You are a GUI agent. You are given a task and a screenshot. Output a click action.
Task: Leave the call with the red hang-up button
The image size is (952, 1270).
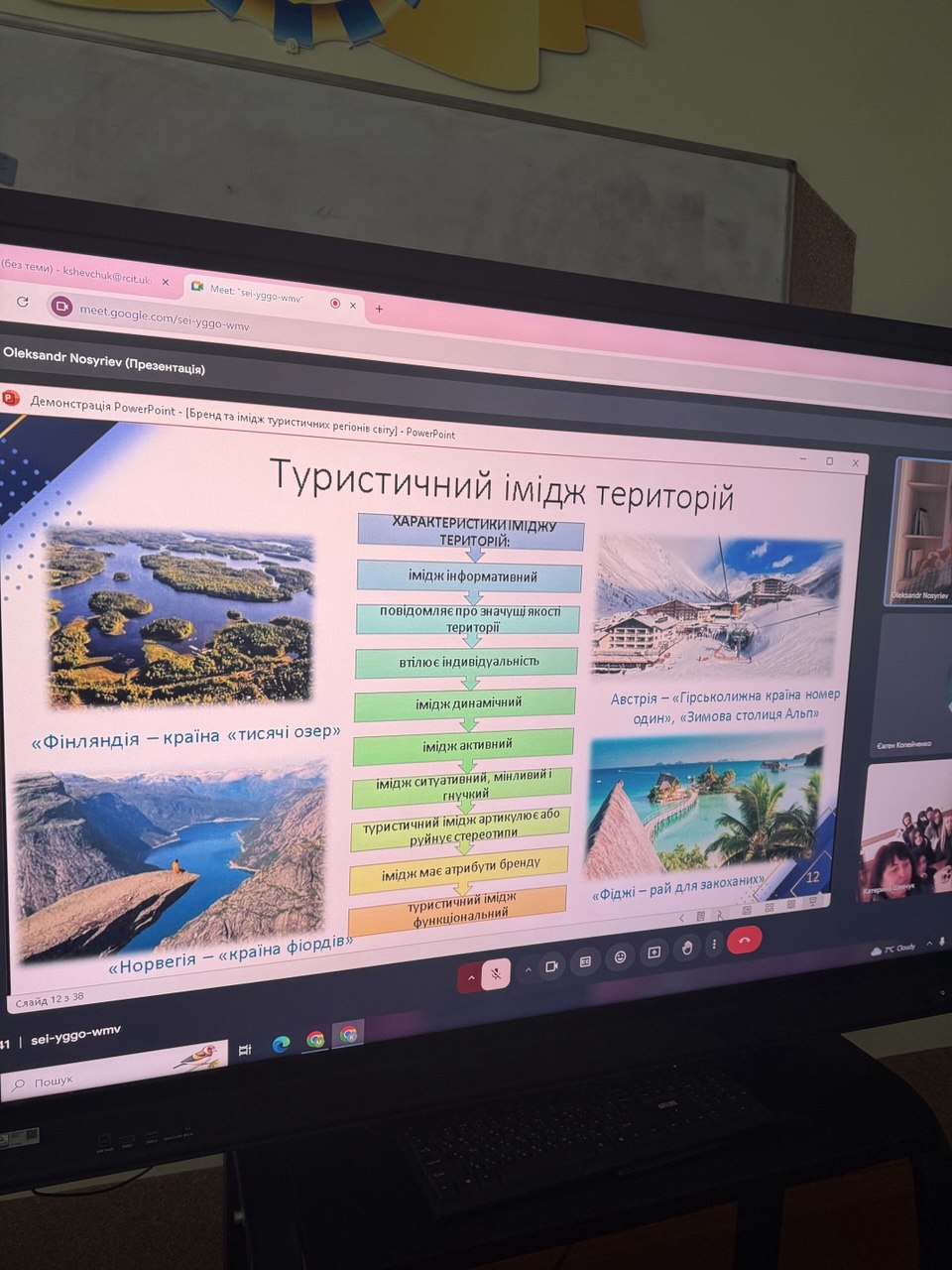[745, 941]
